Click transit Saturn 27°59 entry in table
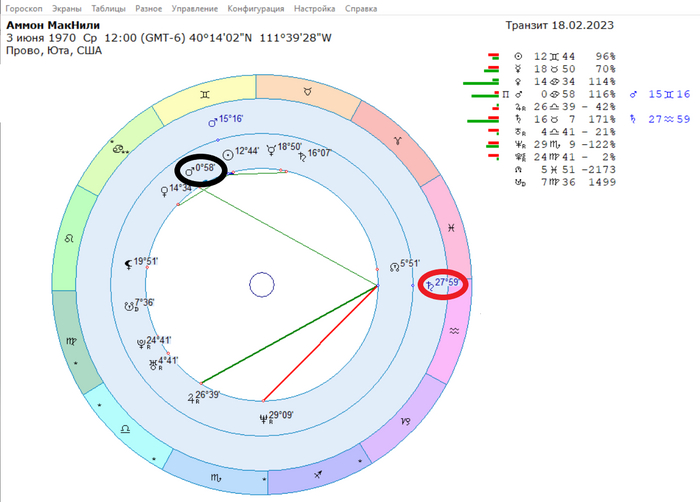The height and width of the screenshot is (502, 700). tap(660, 119)
